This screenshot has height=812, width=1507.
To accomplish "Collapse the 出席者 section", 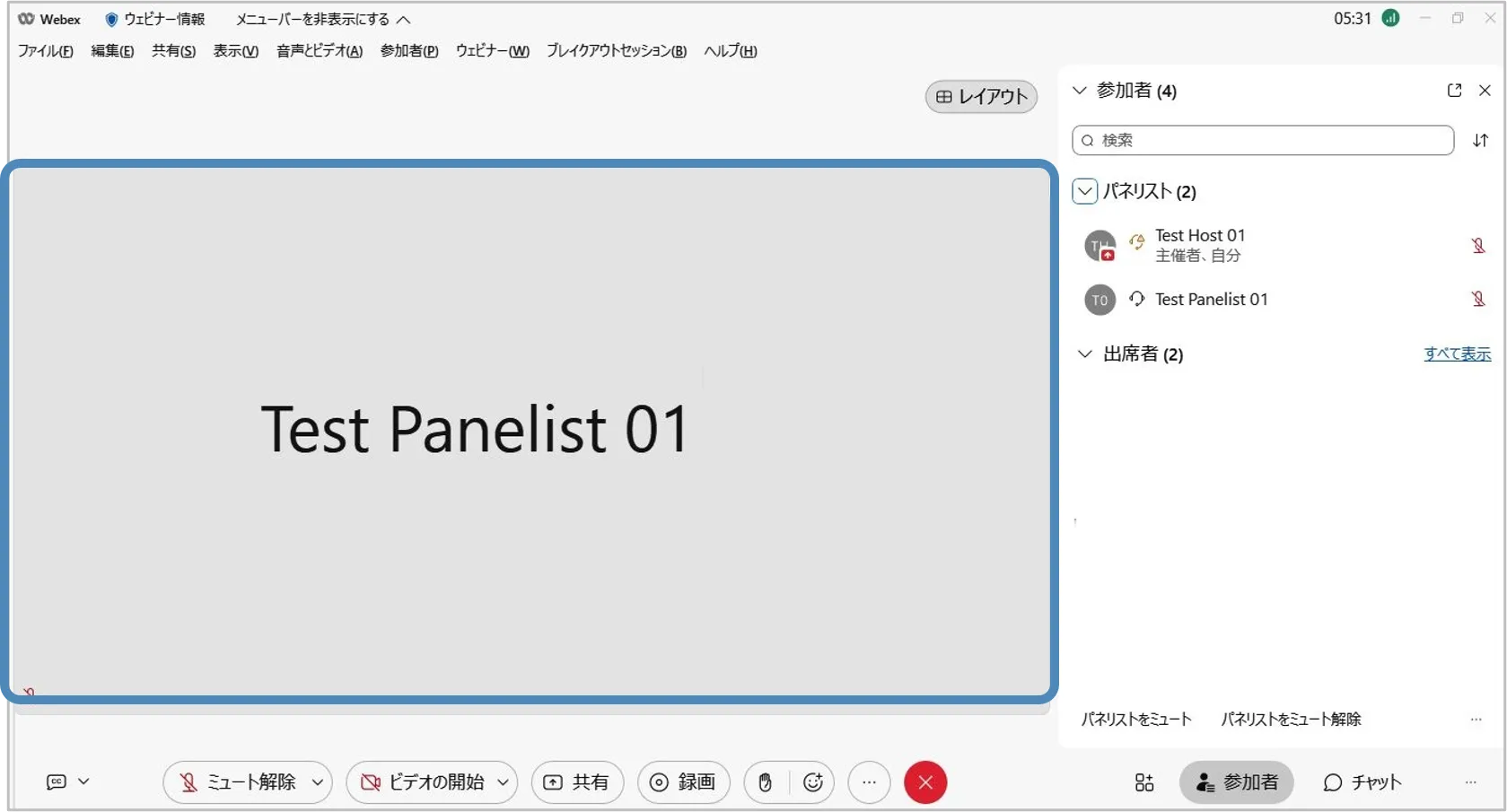I will [1084, 354].
